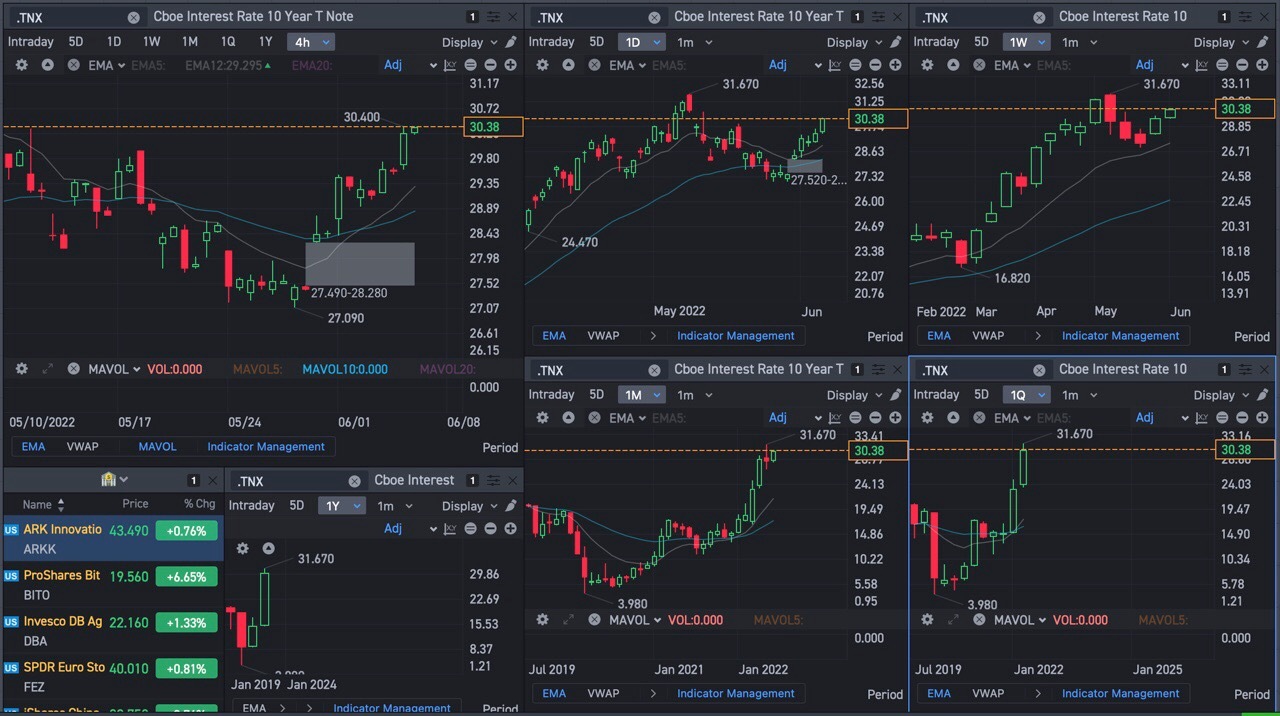Screen dimensions: 1280x716
Task: Open Indicator Management in the 1D panel
Action: tap(736, 336)
